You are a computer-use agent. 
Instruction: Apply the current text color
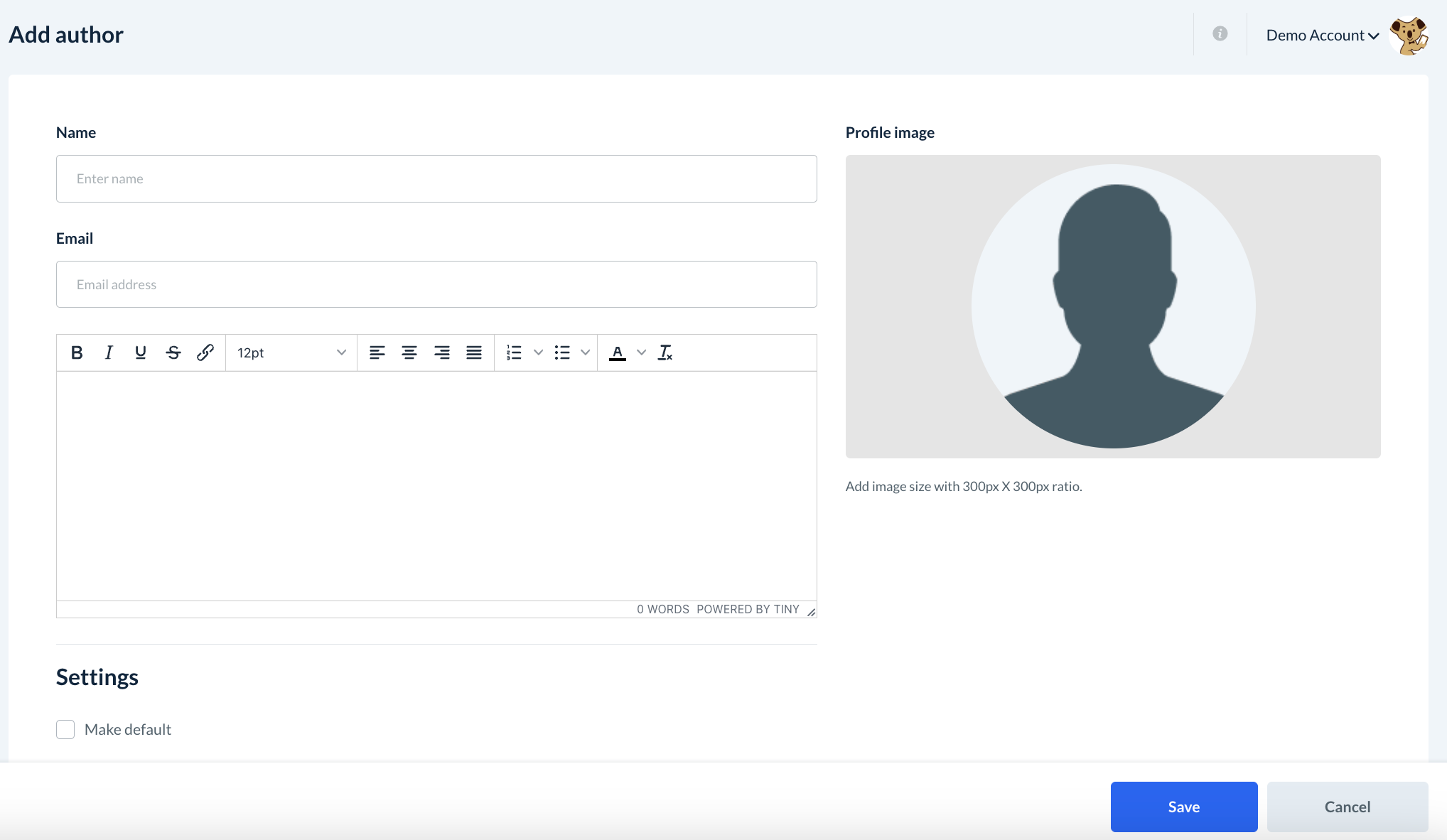pyautogui.click(x=618, y=352)
